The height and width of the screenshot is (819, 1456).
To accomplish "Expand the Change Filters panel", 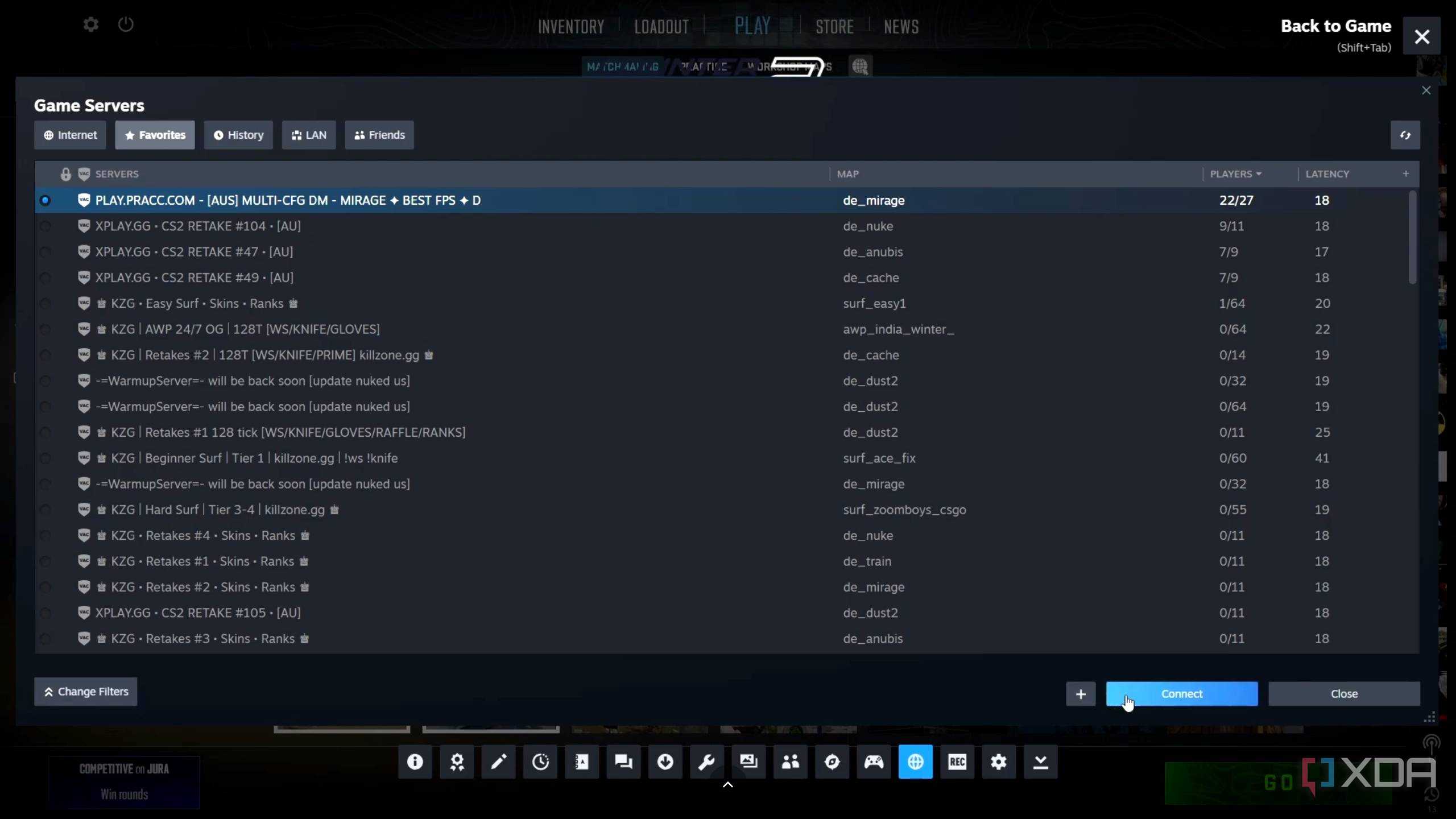I will tap(86, 692).
